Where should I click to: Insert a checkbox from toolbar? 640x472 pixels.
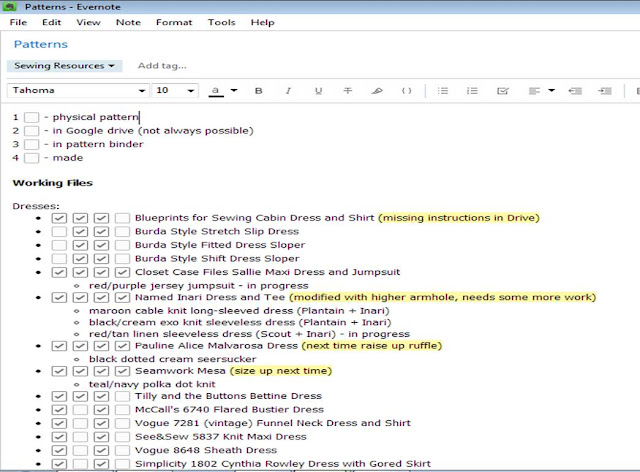pos(503,91)
